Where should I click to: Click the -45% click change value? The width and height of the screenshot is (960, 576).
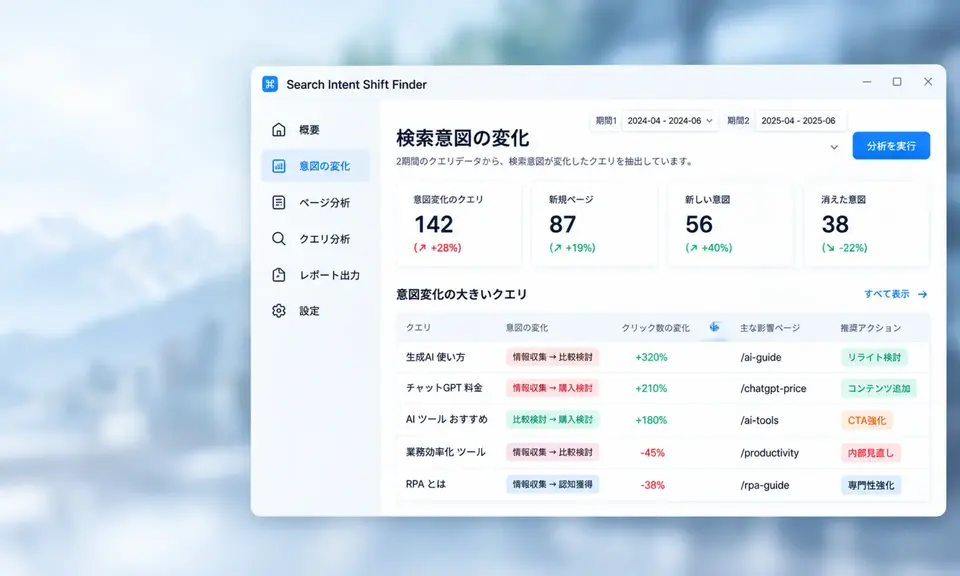tap(653, 453)
